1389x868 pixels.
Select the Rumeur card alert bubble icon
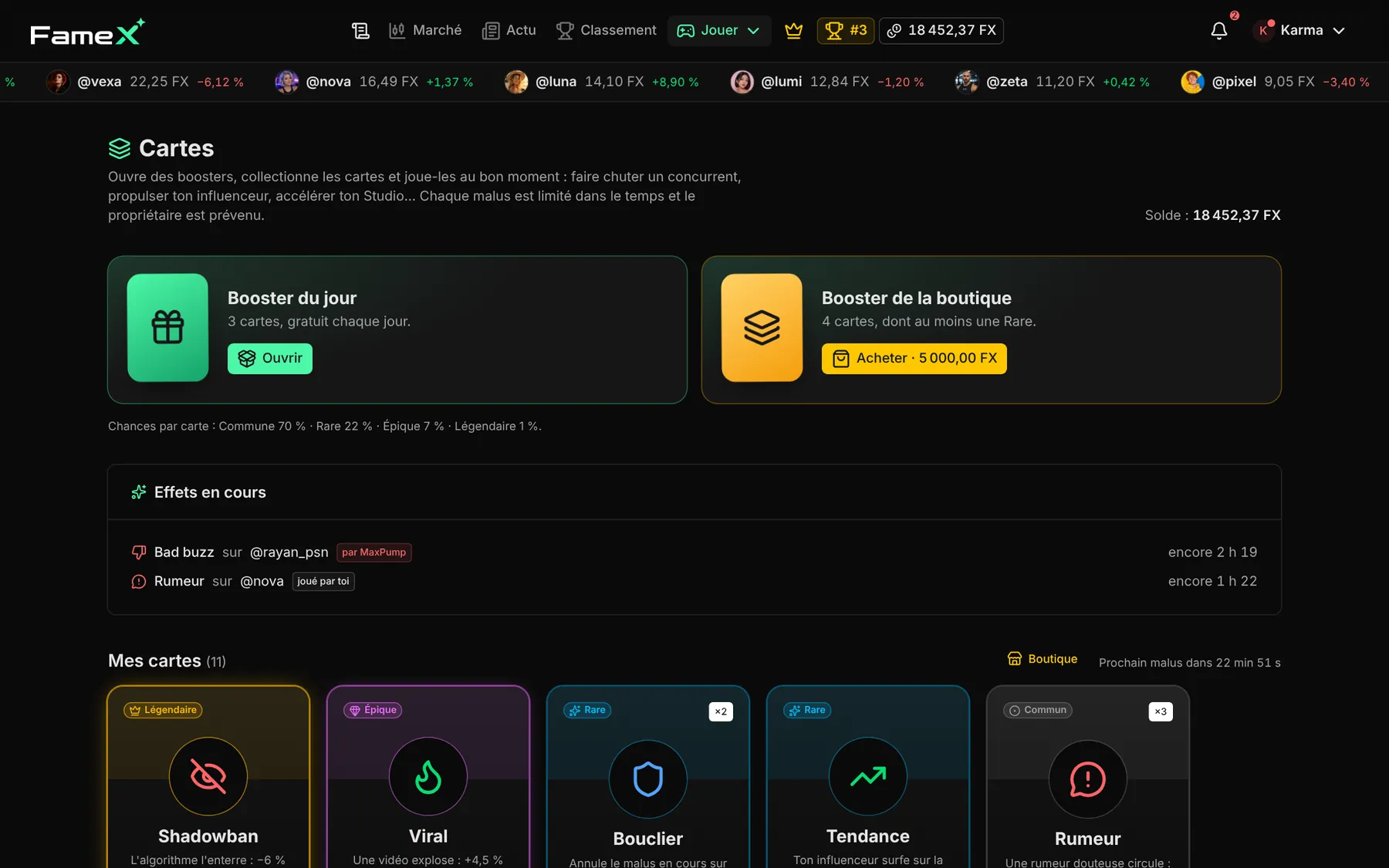click(x=1088, y=779)
